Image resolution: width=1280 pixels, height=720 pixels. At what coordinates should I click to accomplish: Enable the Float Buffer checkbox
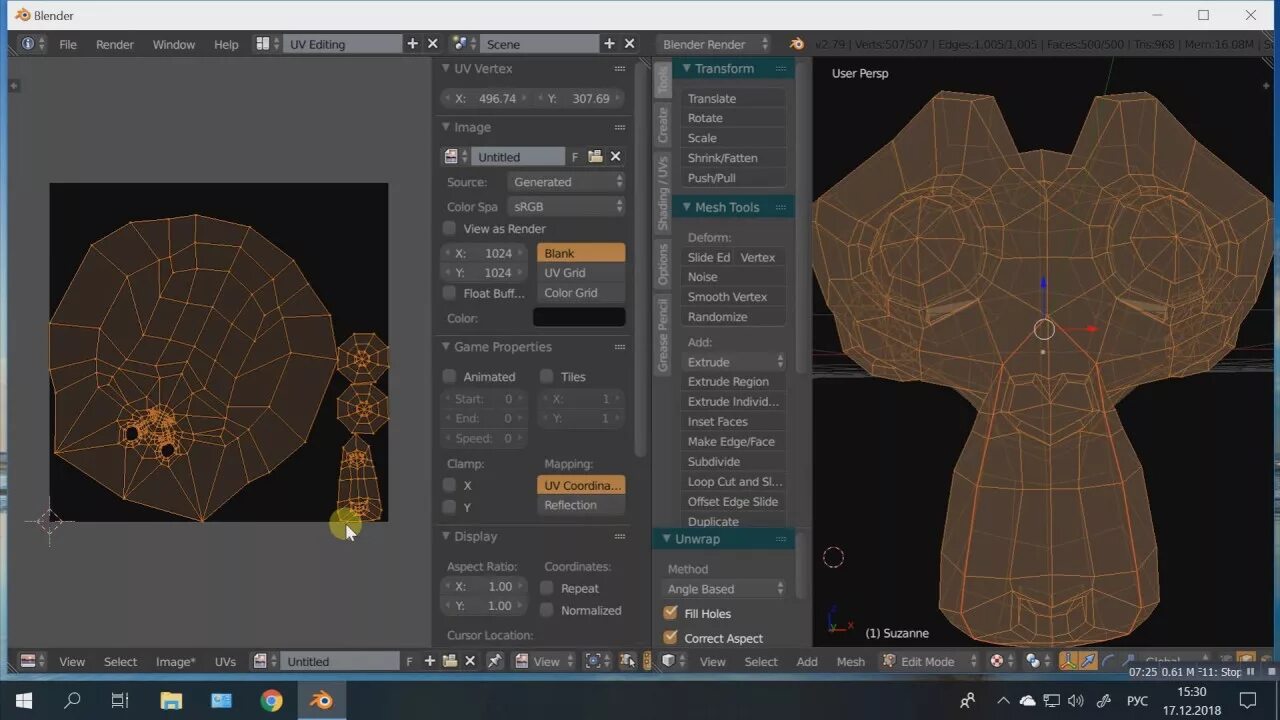(x=450, y=293)
